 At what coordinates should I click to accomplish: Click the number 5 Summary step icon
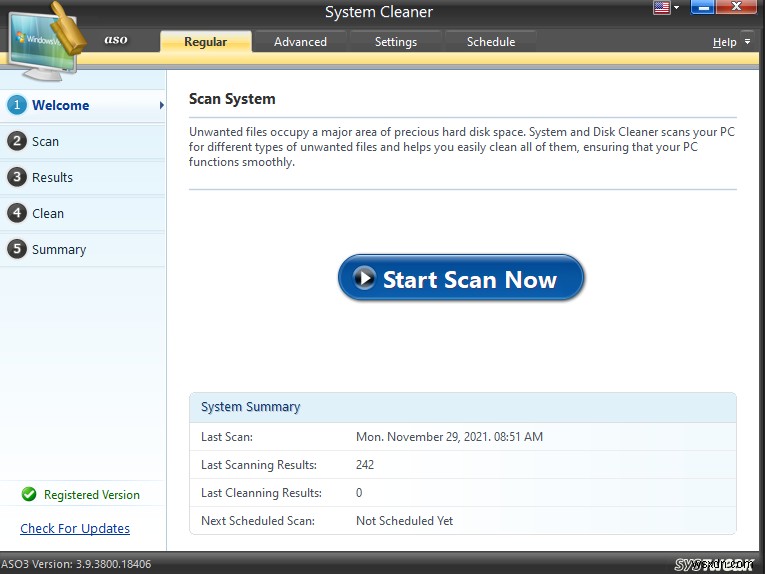pos(16,249)
